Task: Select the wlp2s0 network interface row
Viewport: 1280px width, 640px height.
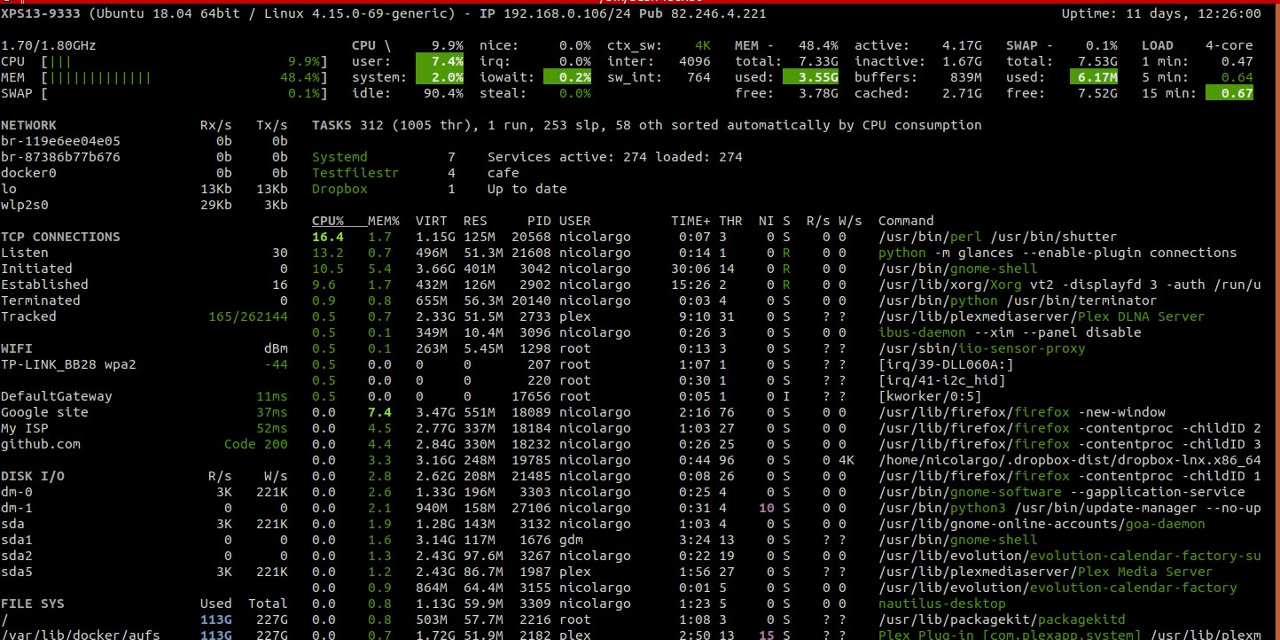Action: (x=144, y=205)
